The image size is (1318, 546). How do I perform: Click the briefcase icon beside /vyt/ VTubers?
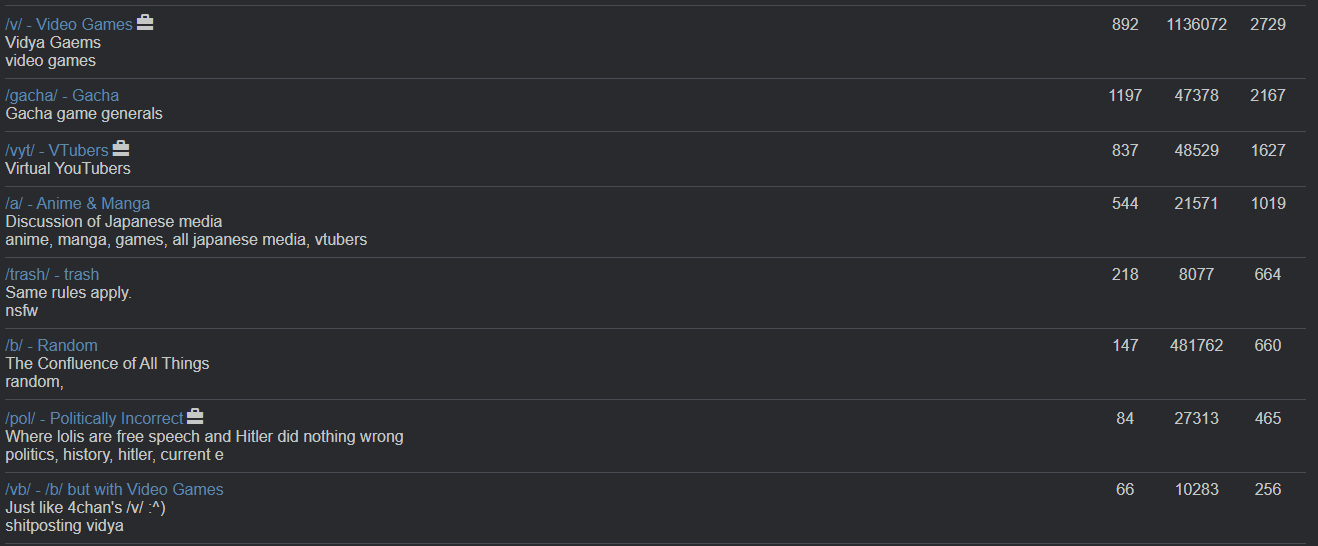tap(121, 149)
